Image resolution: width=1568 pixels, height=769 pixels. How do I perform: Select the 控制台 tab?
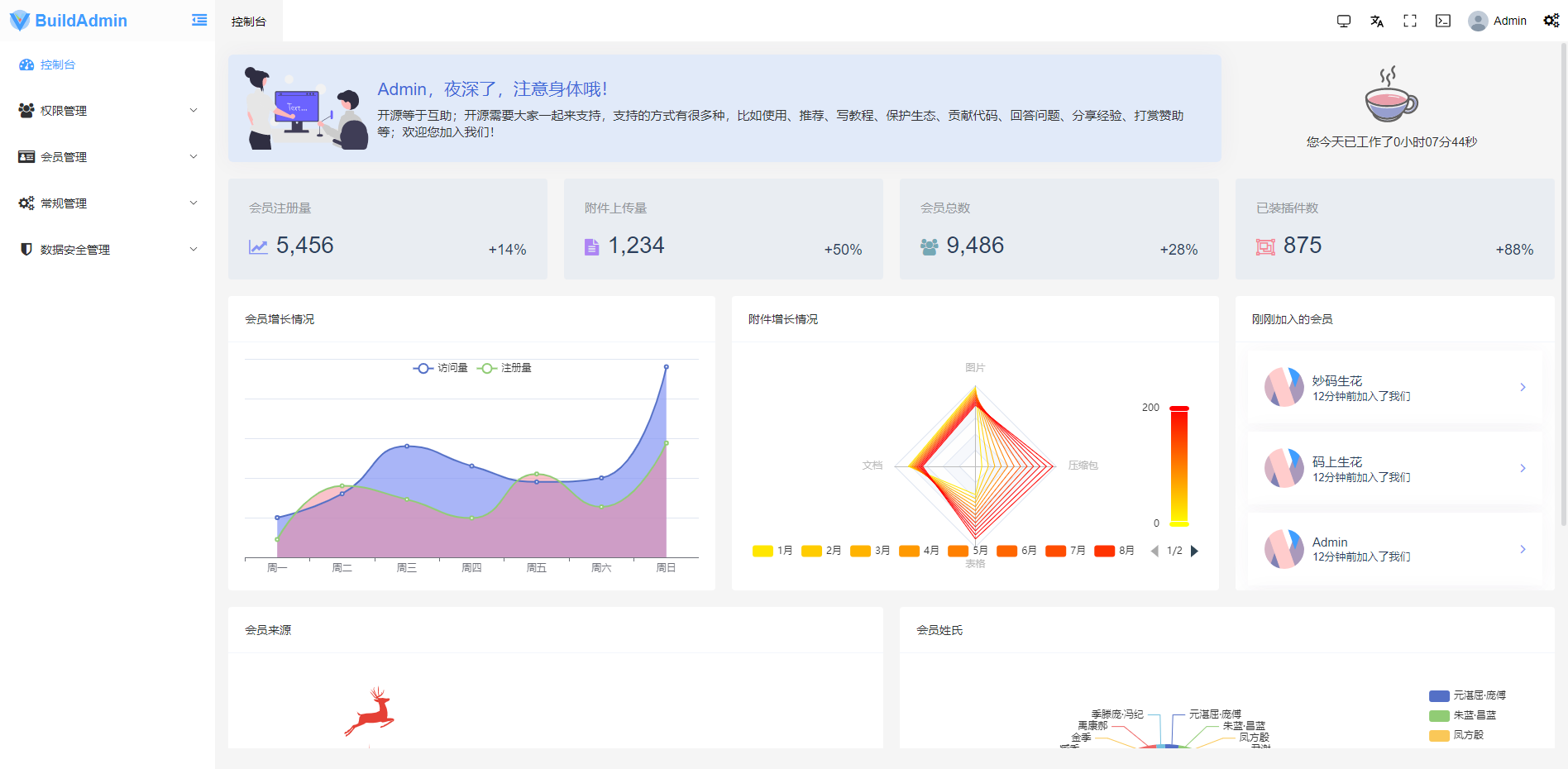pyautogui.click(x=248, y=22)
